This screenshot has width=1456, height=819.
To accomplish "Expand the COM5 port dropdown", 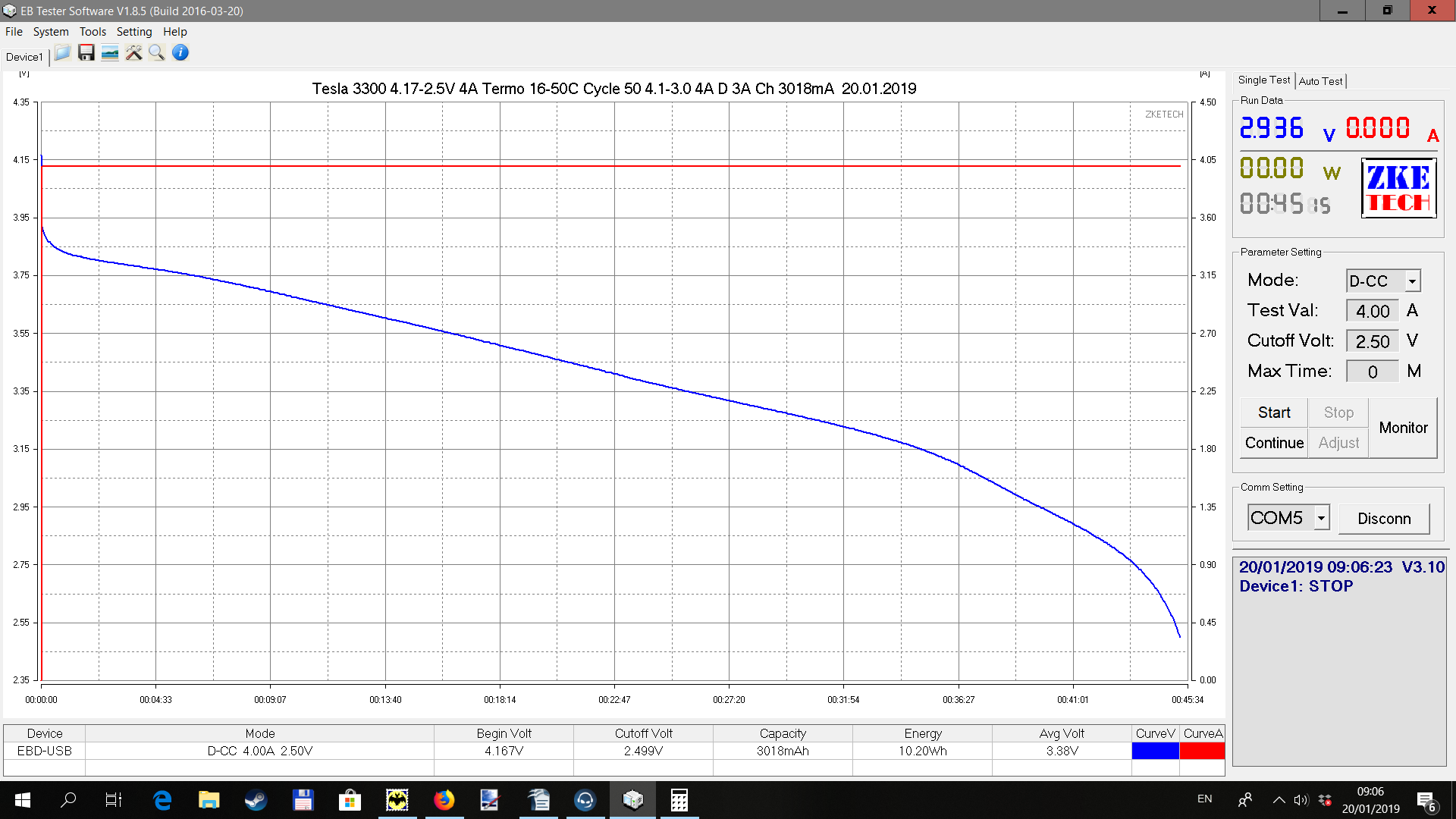I will (1321, 518).
